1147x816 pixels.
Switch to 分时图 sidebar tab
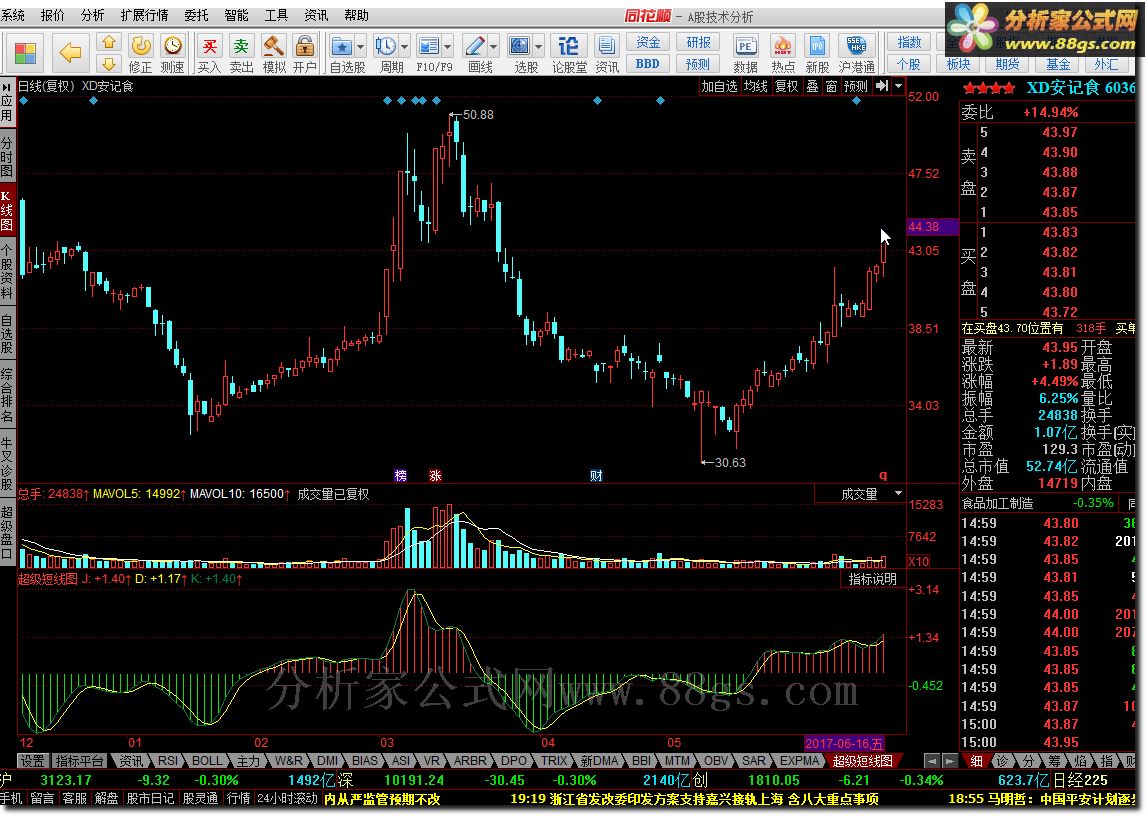tap(7, 156)
